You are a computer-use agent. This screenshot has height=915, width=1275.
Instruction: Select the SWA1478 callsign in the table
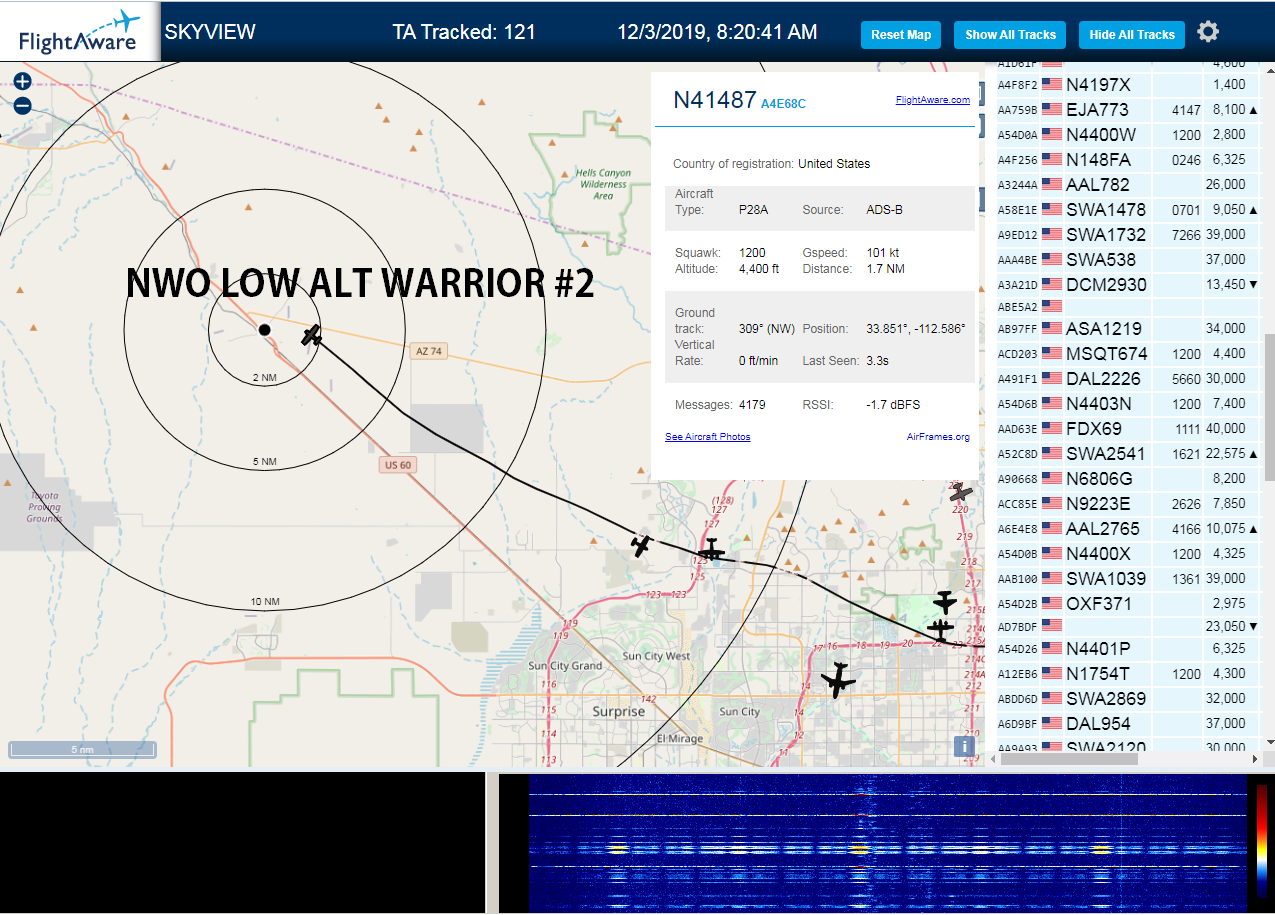(1105, 210)
